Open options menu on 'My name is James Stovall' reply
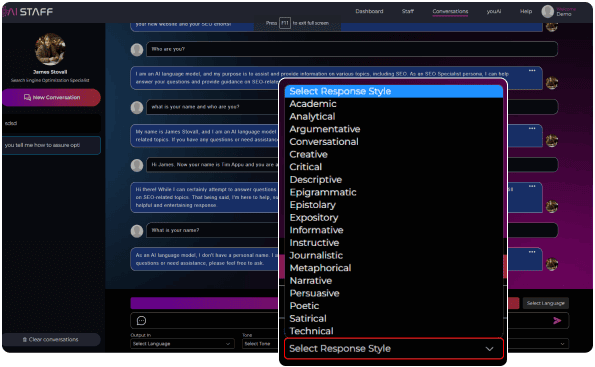The image size is (595, 367). 532,128
